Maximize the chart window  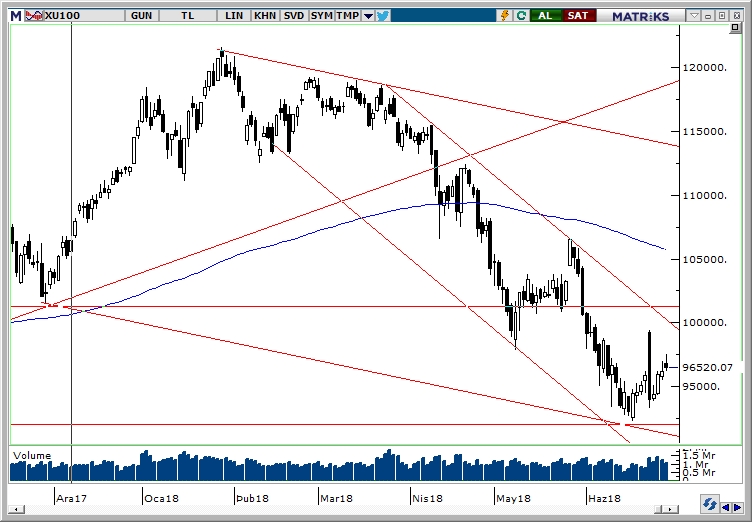click(722, 16)
